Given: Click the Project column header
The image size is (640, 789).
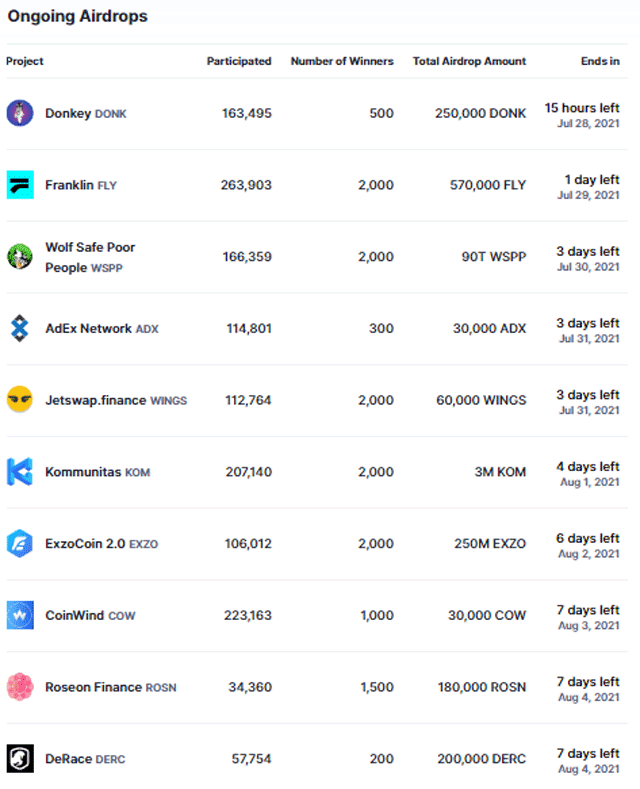Looking at the screenshot, I should point(25,61).
